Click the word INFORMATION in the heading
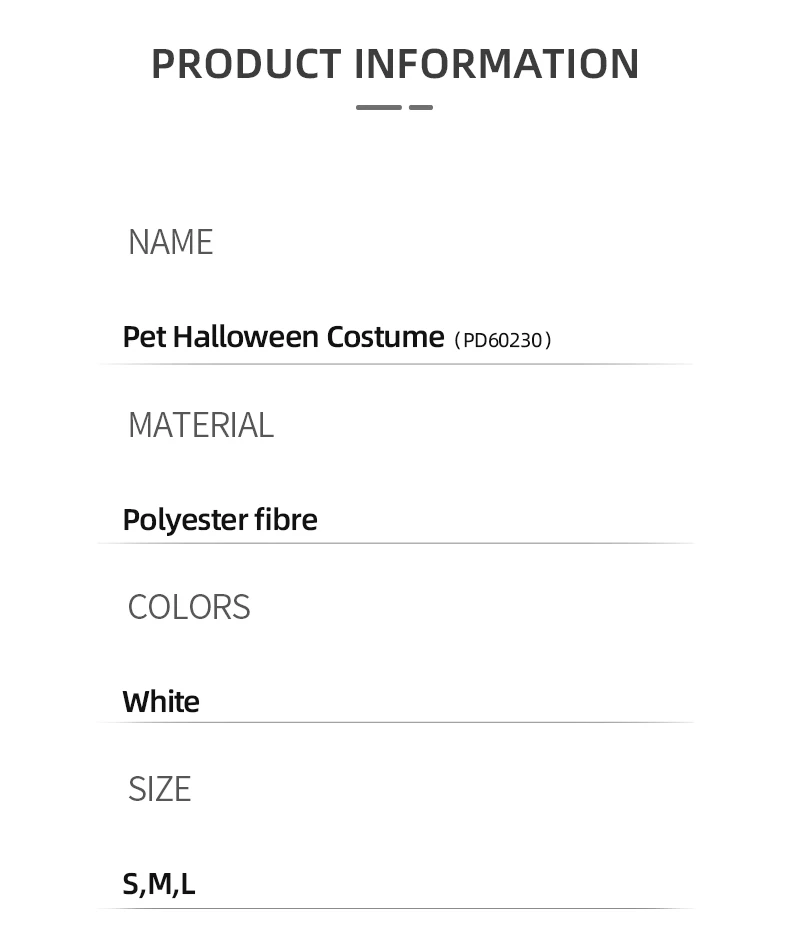 click(x=496, y=64)
